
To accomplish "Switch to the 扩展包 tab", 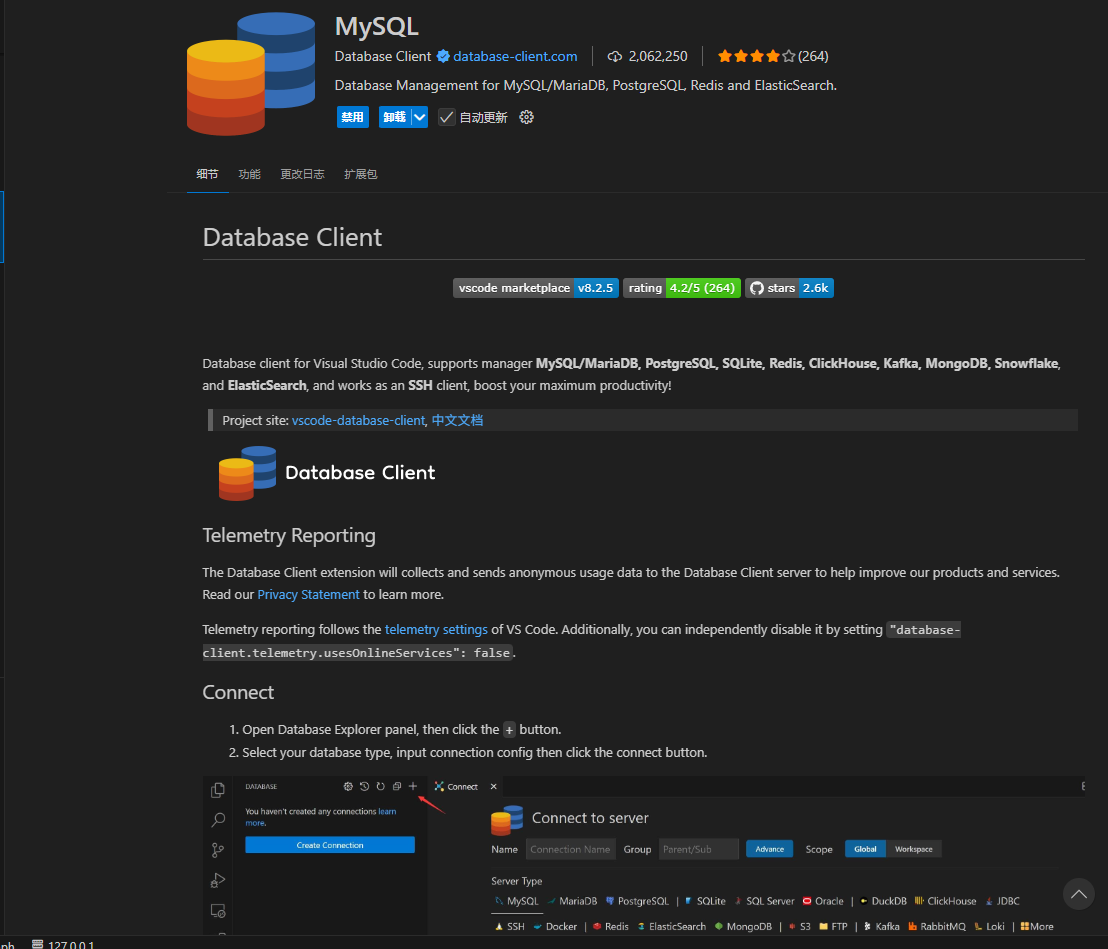I will 360,174.
